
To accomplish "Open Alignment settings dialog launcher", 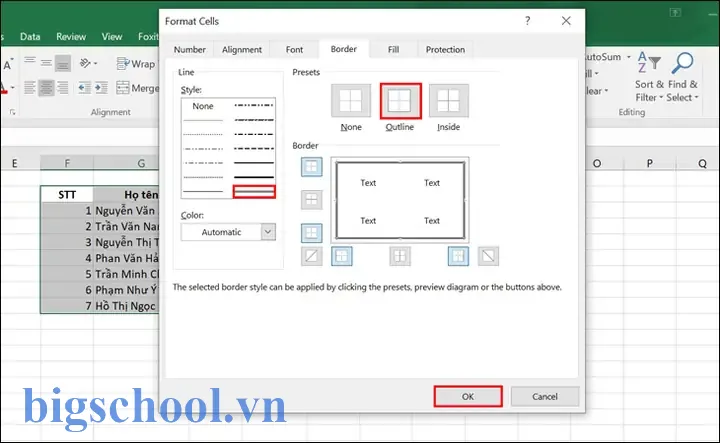I will 12,112.
